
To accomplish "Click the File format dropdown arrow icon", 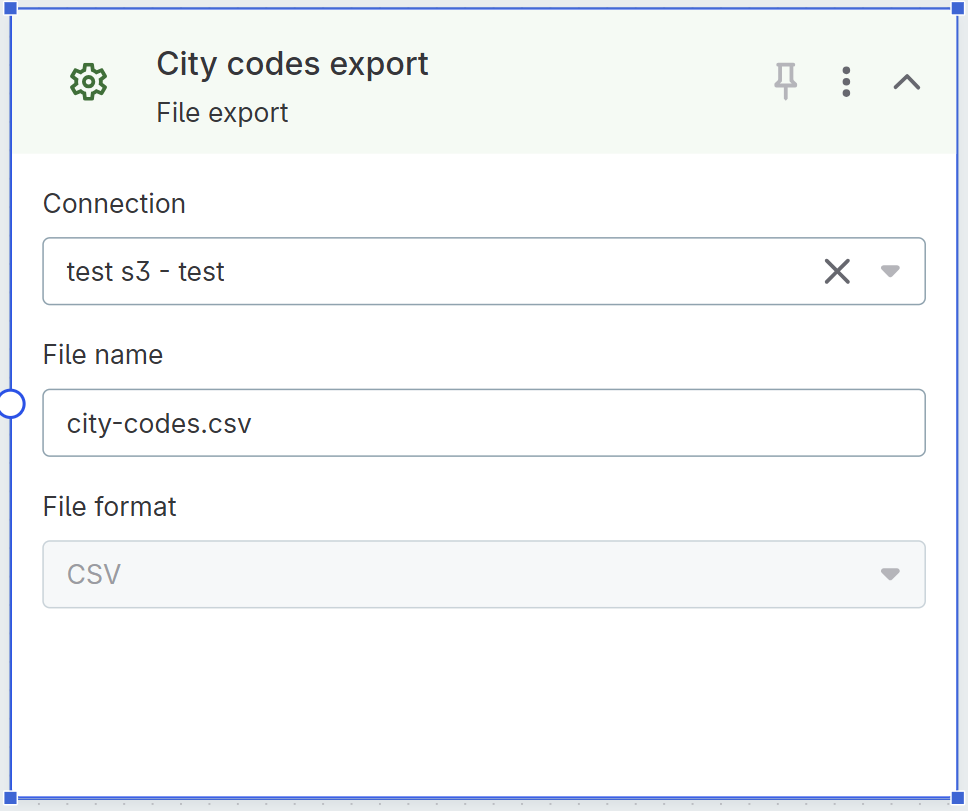I will point(889,574).
